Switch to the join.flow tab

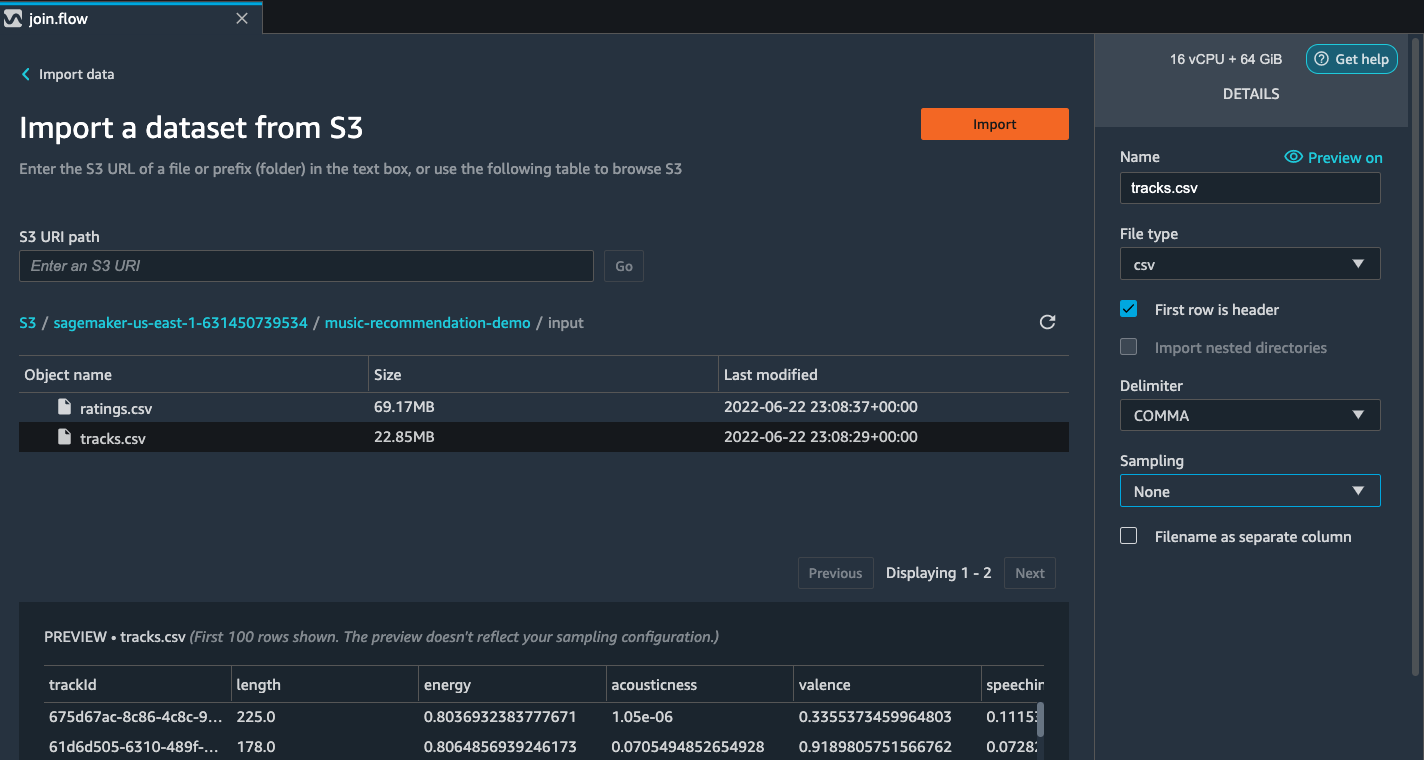[x=131, y=18]
